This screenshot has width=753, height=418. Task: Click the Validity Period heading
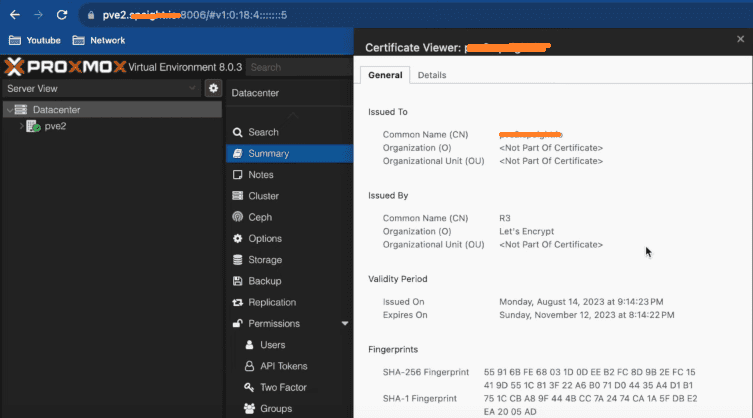point(398,279)
